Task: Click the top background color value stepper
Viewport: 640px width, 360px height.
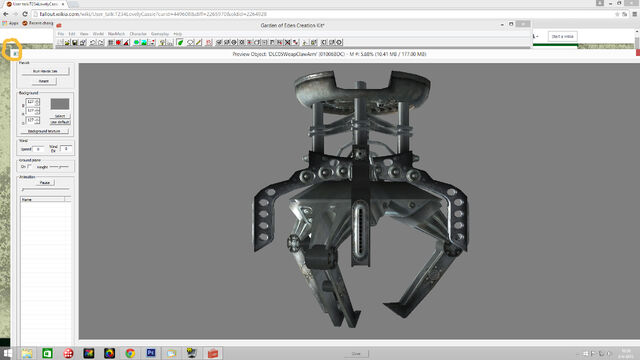Action: click(x=37, y=102)
